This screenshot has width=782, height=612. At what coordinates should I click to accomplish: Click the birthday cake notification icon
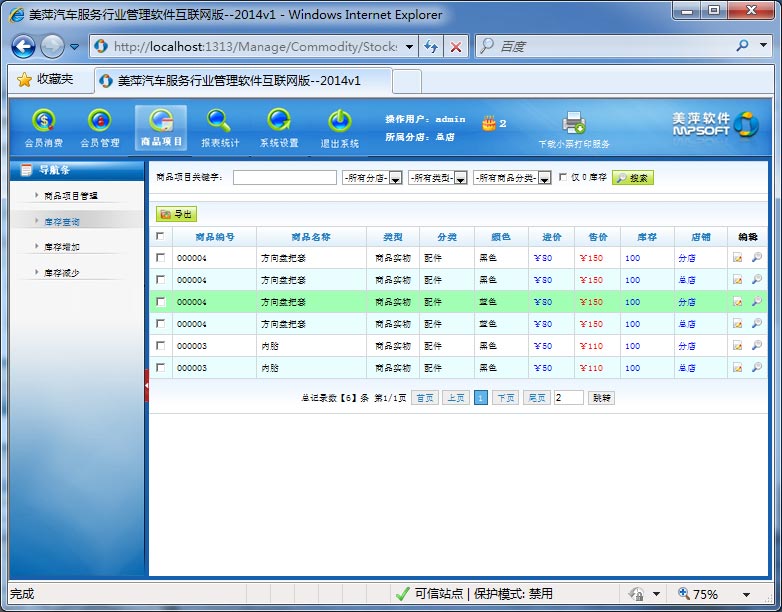pos(488,124)
